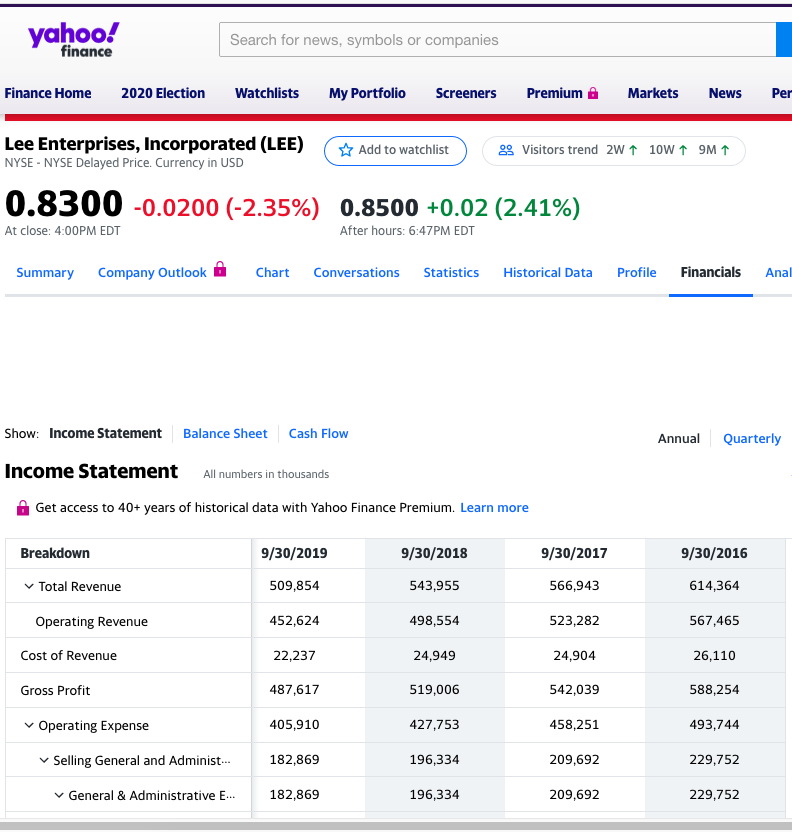Click the star icon in Add to watchlist

[346, 150]
